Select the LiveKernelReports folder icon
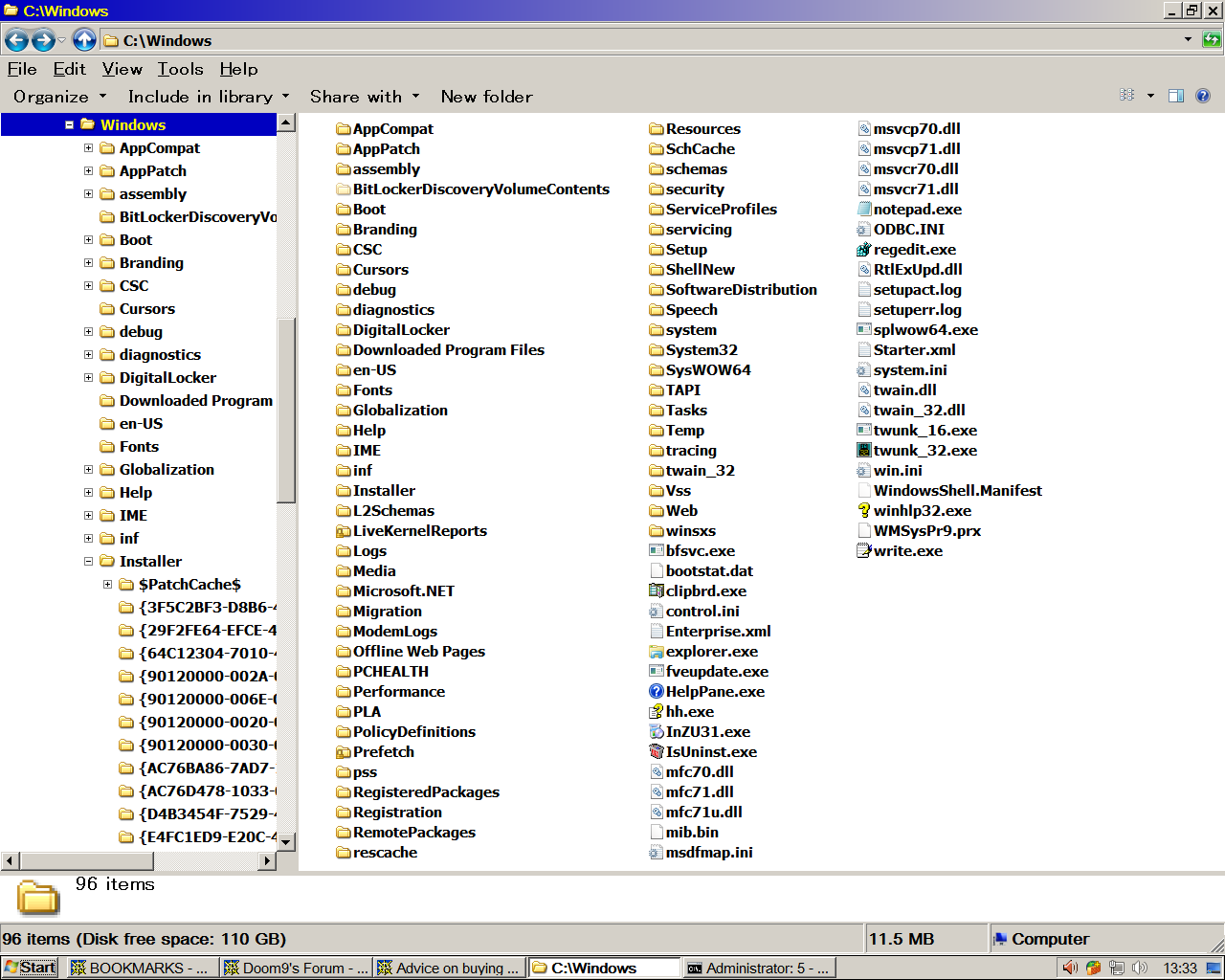1225x980 pixels. pos(344,531)
